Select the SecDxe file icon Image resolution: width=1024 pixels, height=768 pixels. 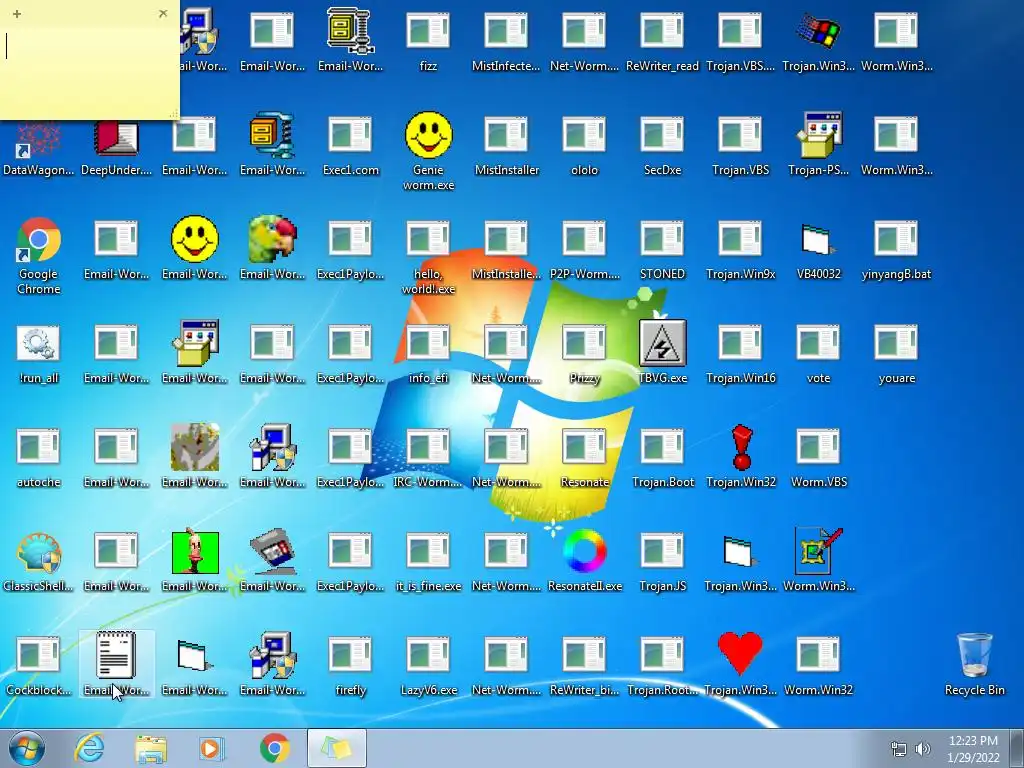[662, 135]
